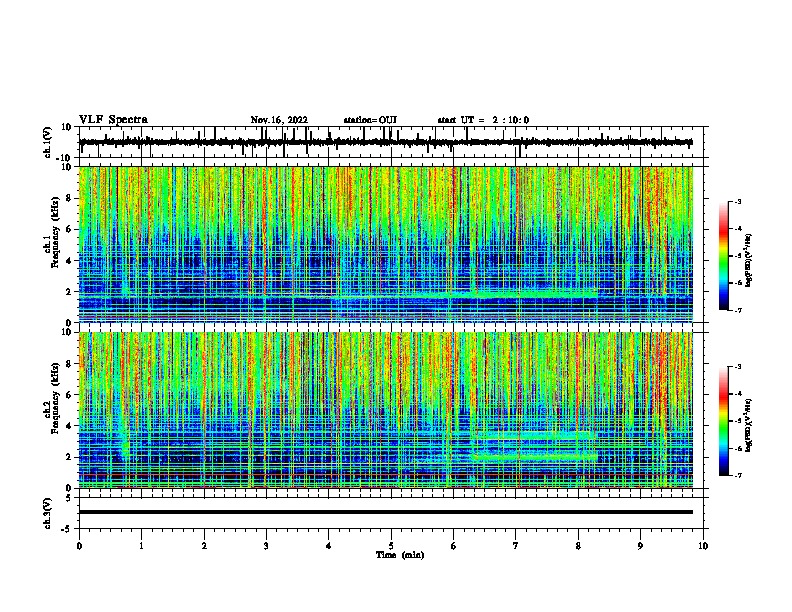The height and width of the screenshot is (612, 792).
Task: Click time axis tick label '9'
Action: click(640, 546)
